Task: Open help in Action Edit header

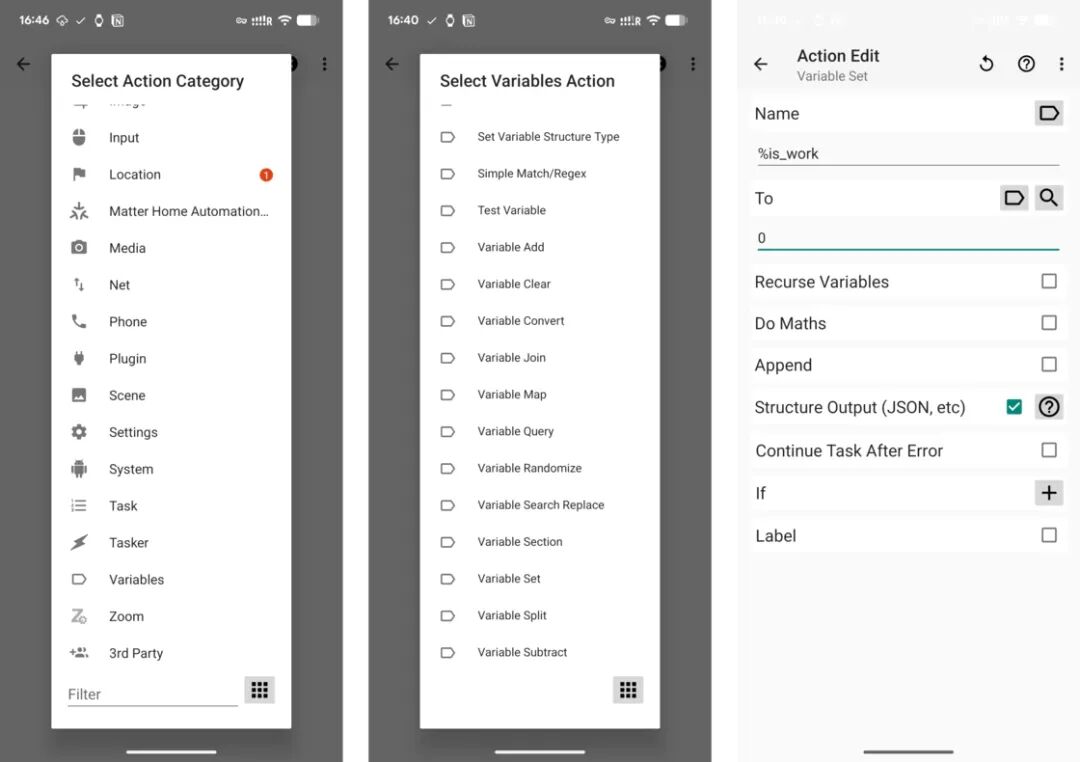Action: [1026, 64]
